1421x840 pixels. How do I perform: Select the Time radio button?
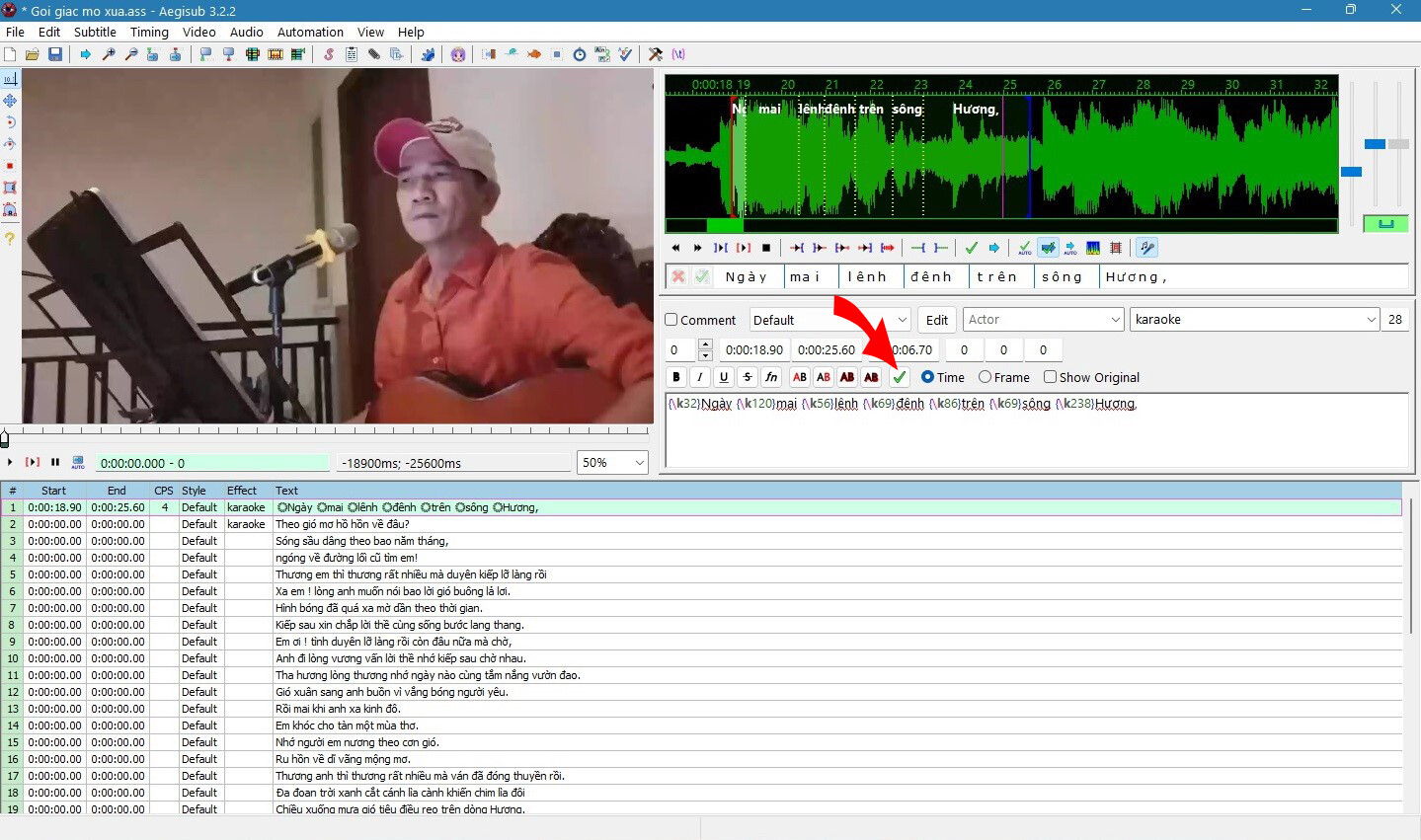(x=927, y=377)
